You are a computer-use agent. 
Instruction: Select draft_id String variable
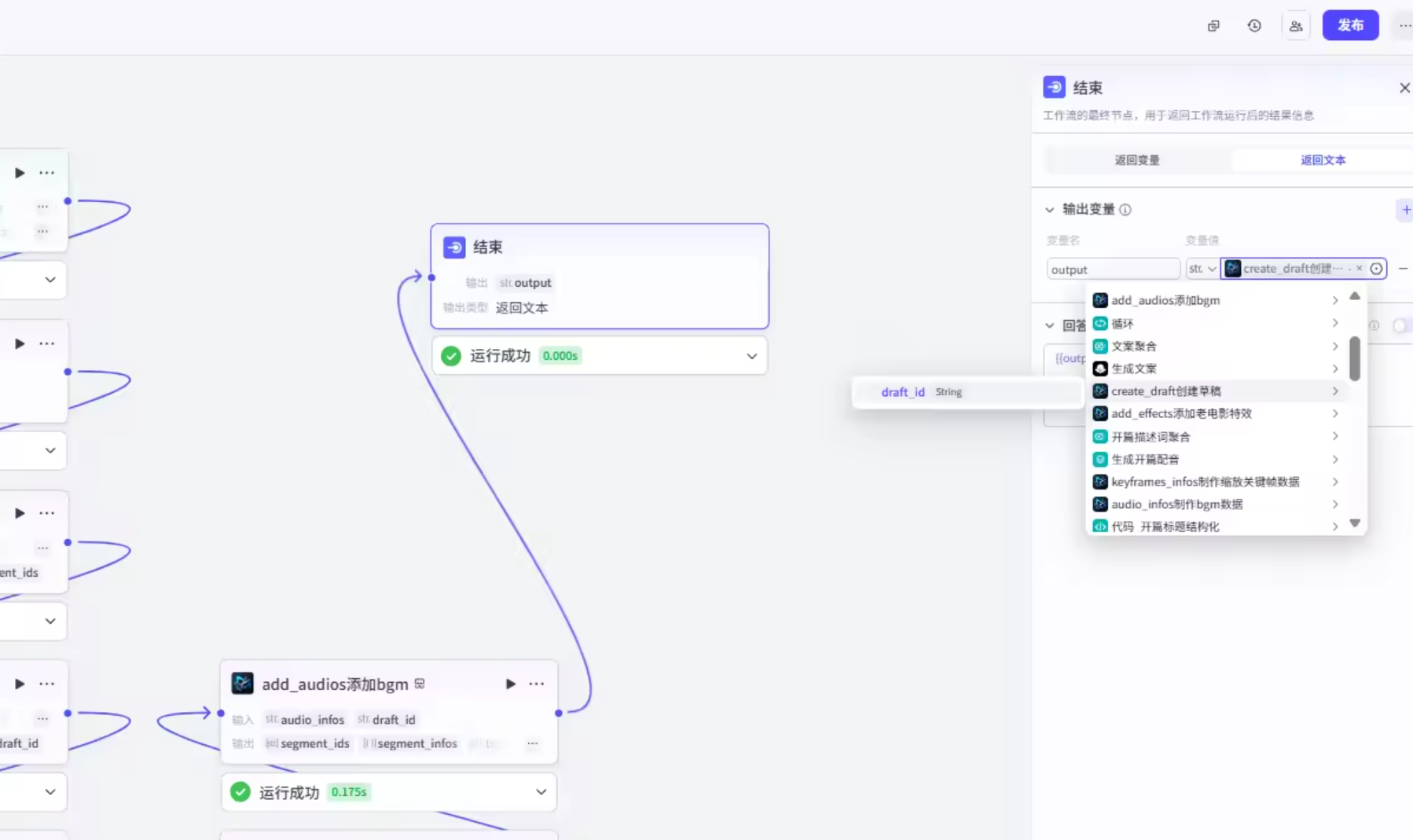[x=903, y=392]
